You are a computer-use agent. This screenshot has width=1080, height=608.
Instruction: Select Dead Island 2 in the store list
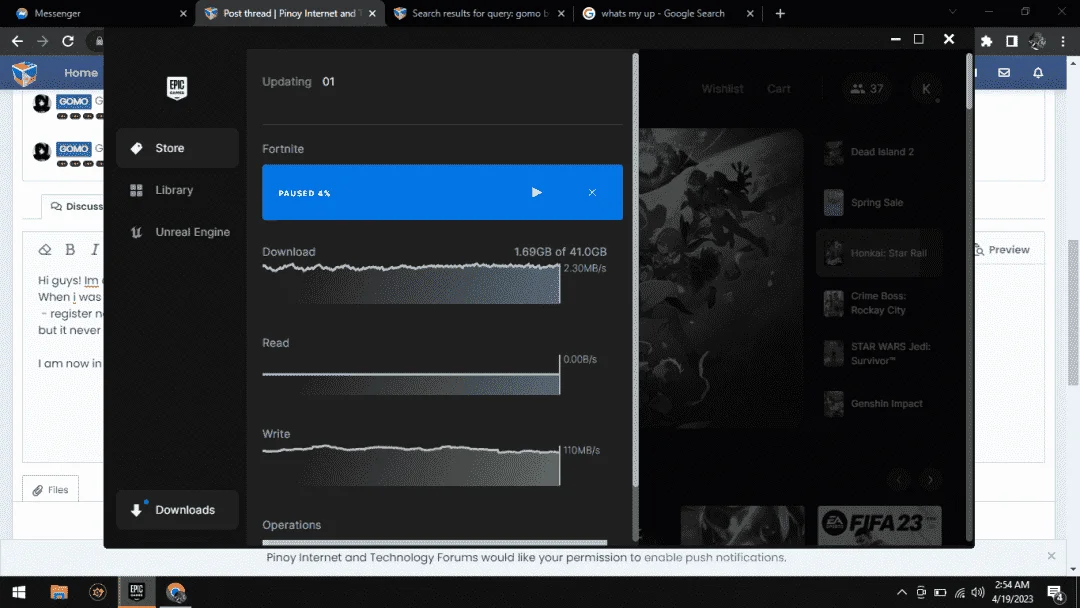879,152
